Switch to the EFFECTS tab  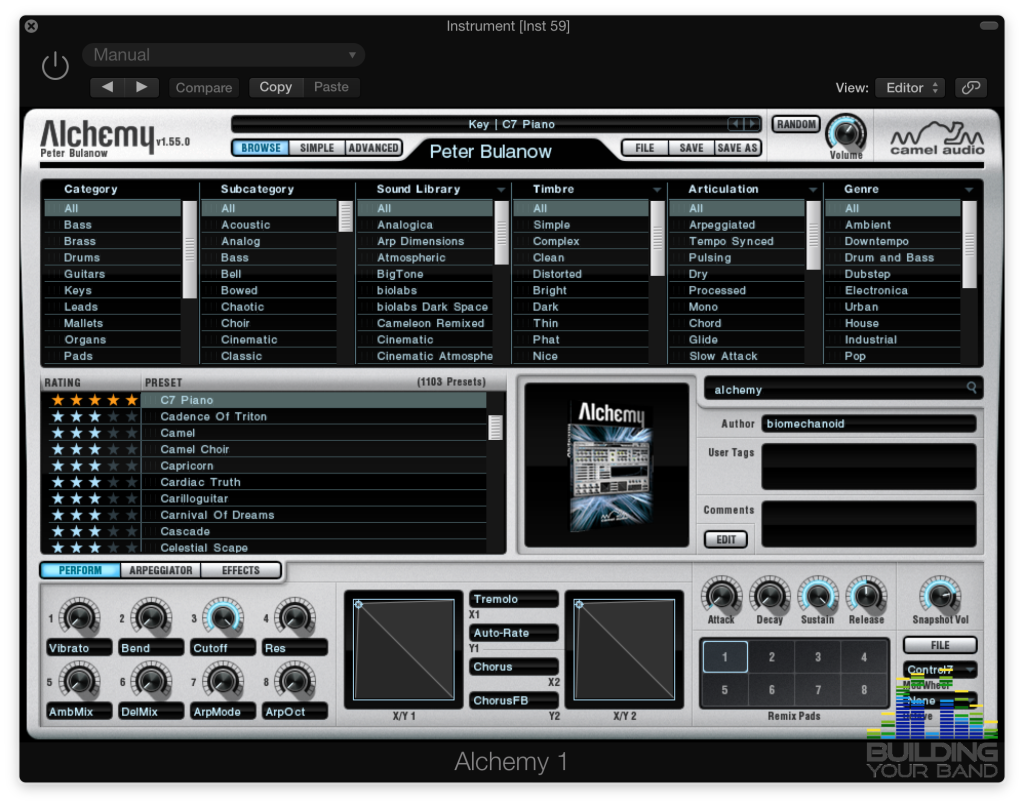coord(241,570)
